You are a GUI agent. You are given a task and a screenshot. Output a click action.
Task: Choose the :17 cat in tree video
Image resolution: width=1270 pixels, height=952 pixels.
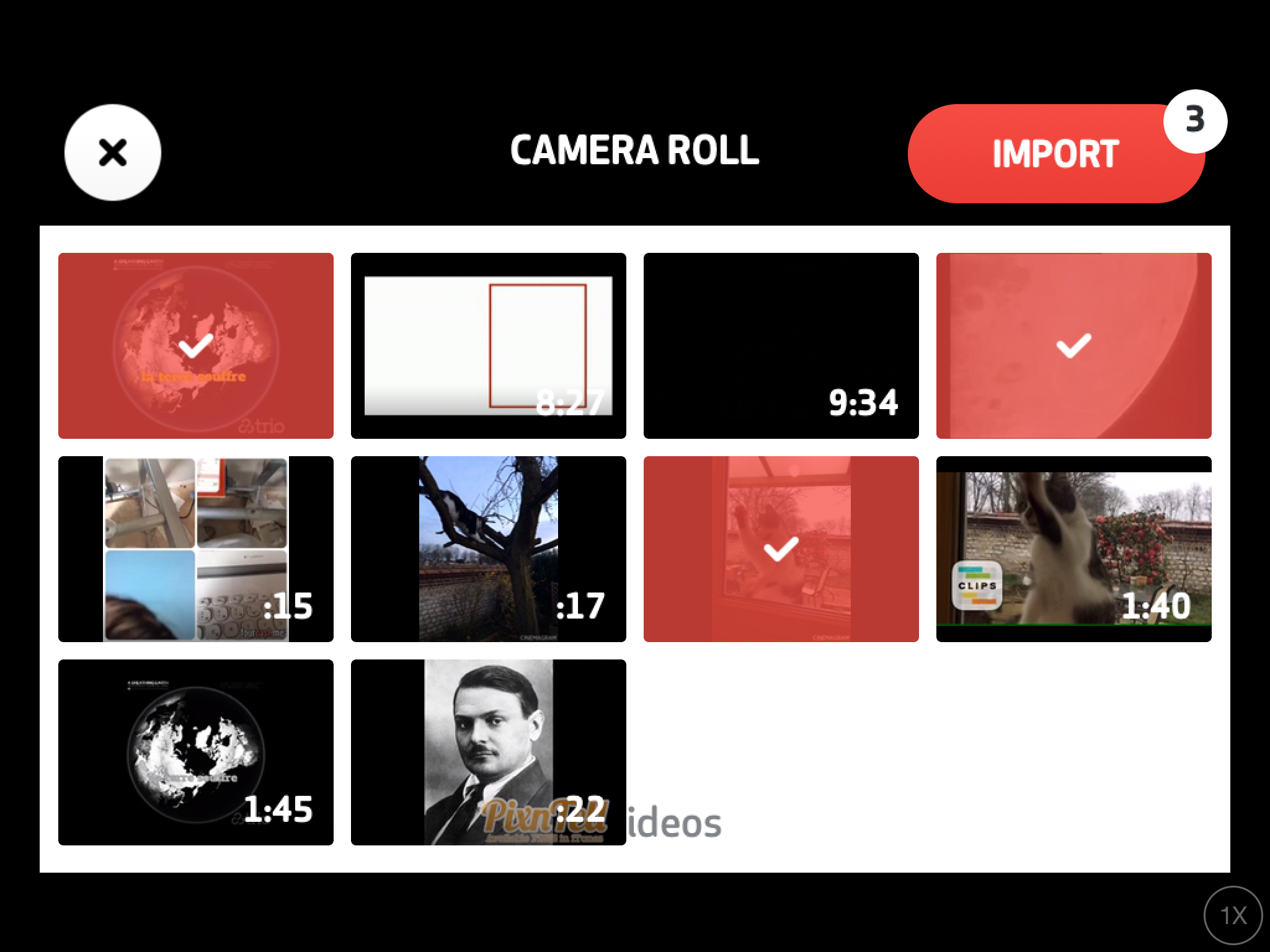(x=489, y=549)
